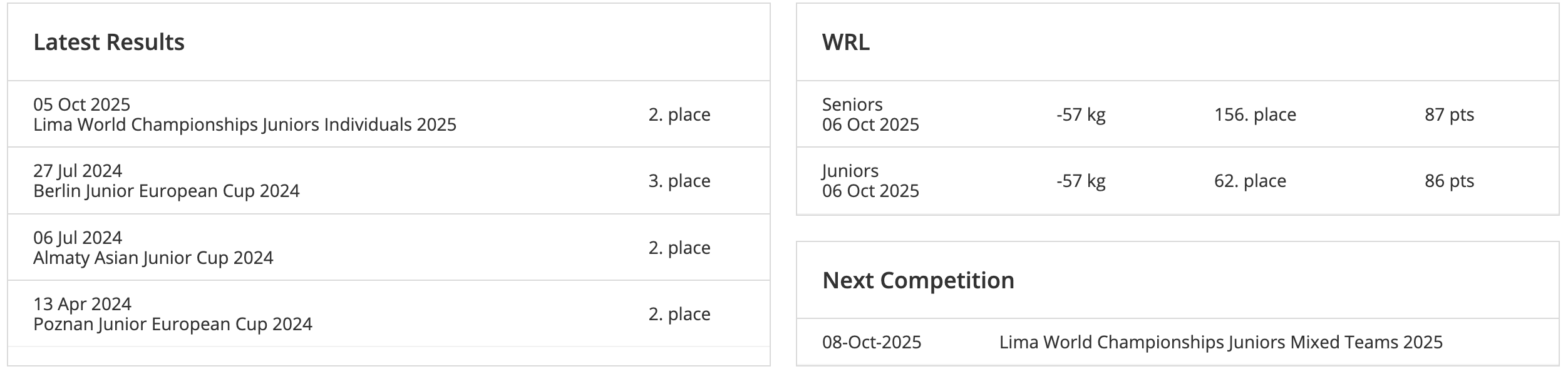The width and height of the screenshot is (1568, 374).
Task: Click the 05 Oct 2025 result date
Action: [81, 104]
